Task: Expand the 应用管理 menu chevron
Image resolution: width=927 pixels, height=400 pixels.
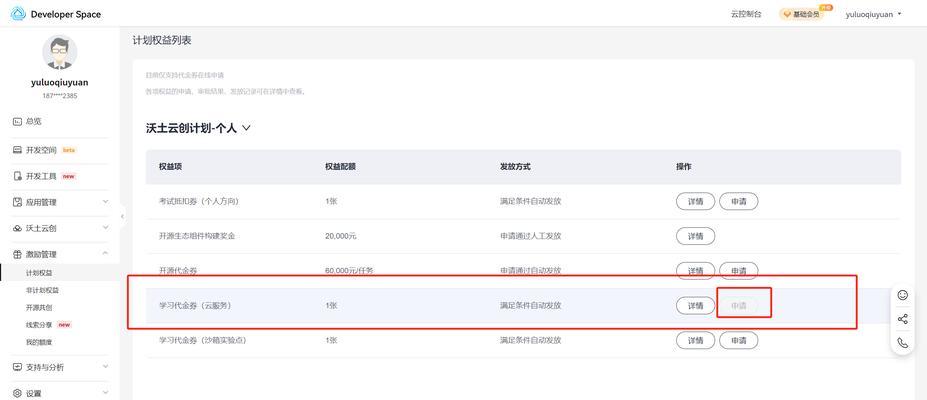Action: (x=105, y=202)
